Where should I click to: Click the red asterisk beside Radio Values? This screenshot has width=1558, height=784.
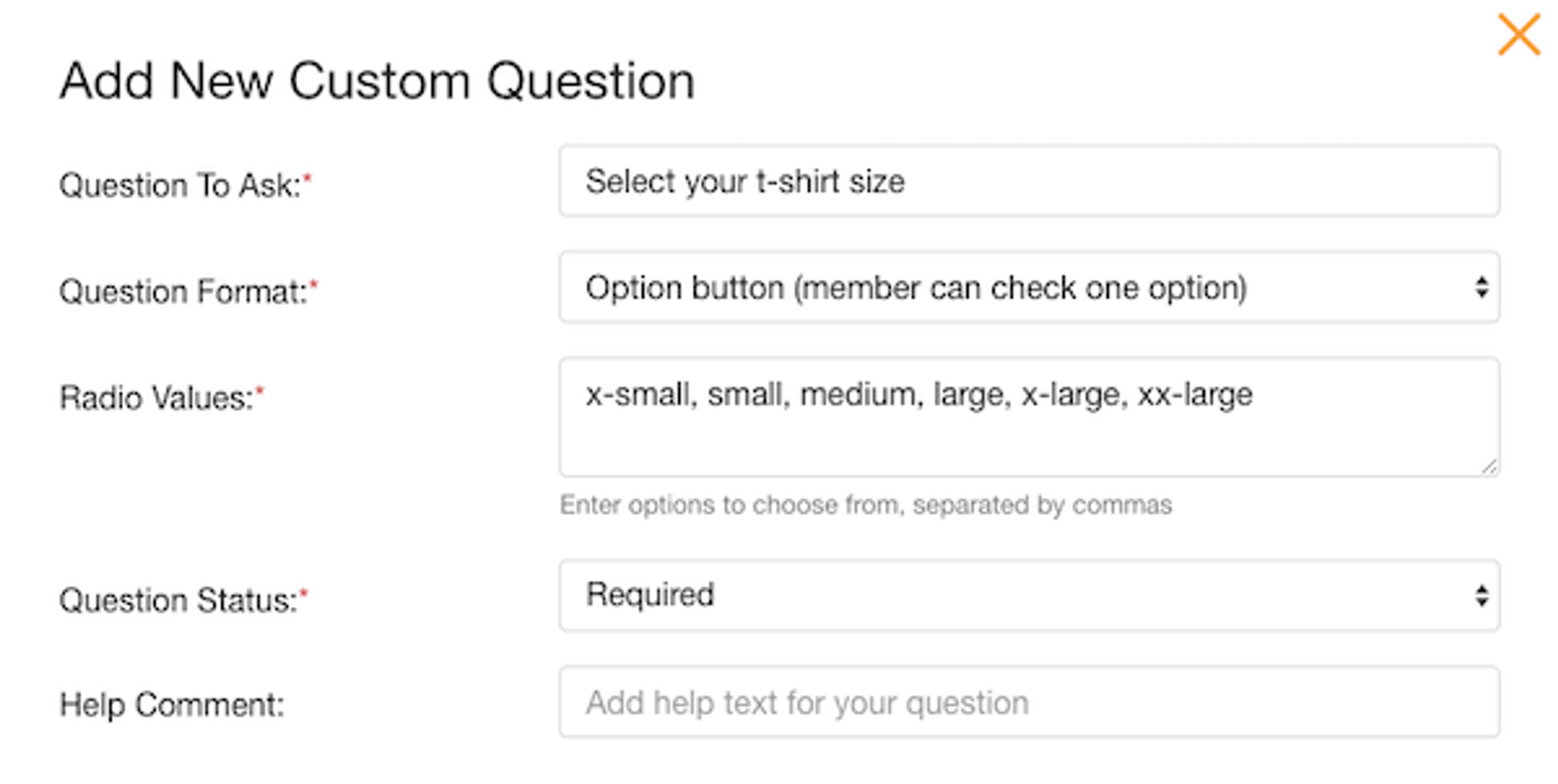[260, 391]
